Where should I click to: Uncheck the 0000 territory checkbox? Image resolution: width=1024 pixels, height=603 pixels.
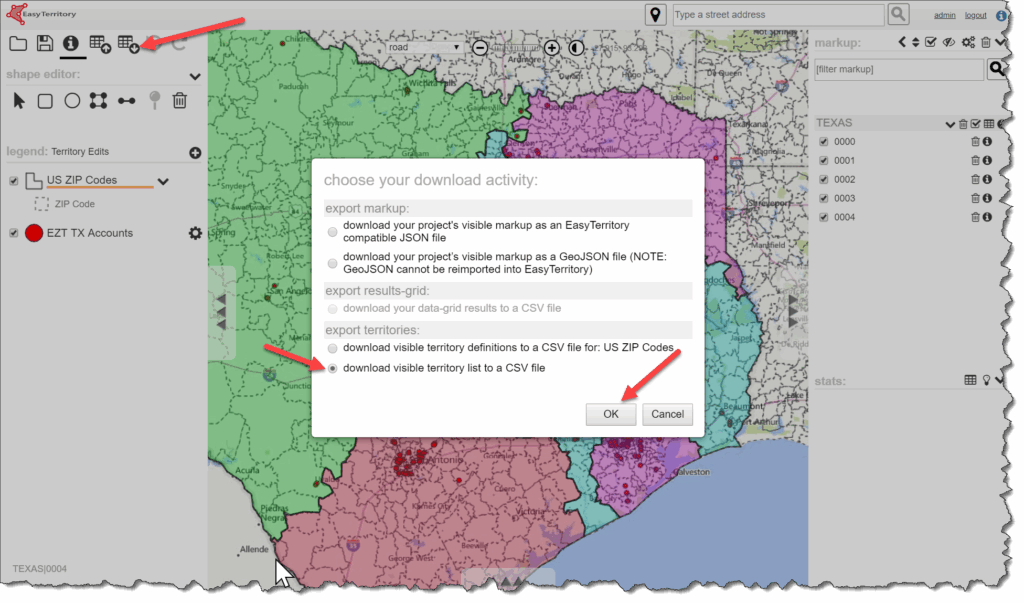tap(823, 142)
